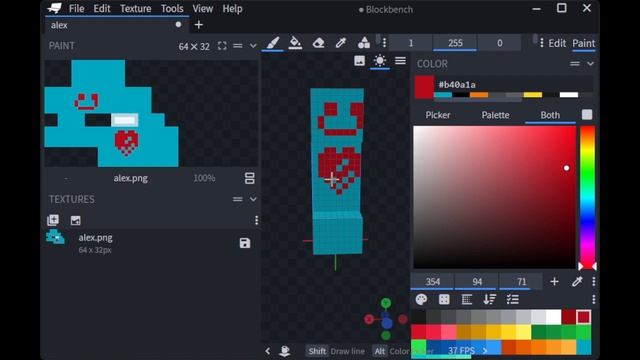
Task: Open the Tools menu
Action: 172,9
